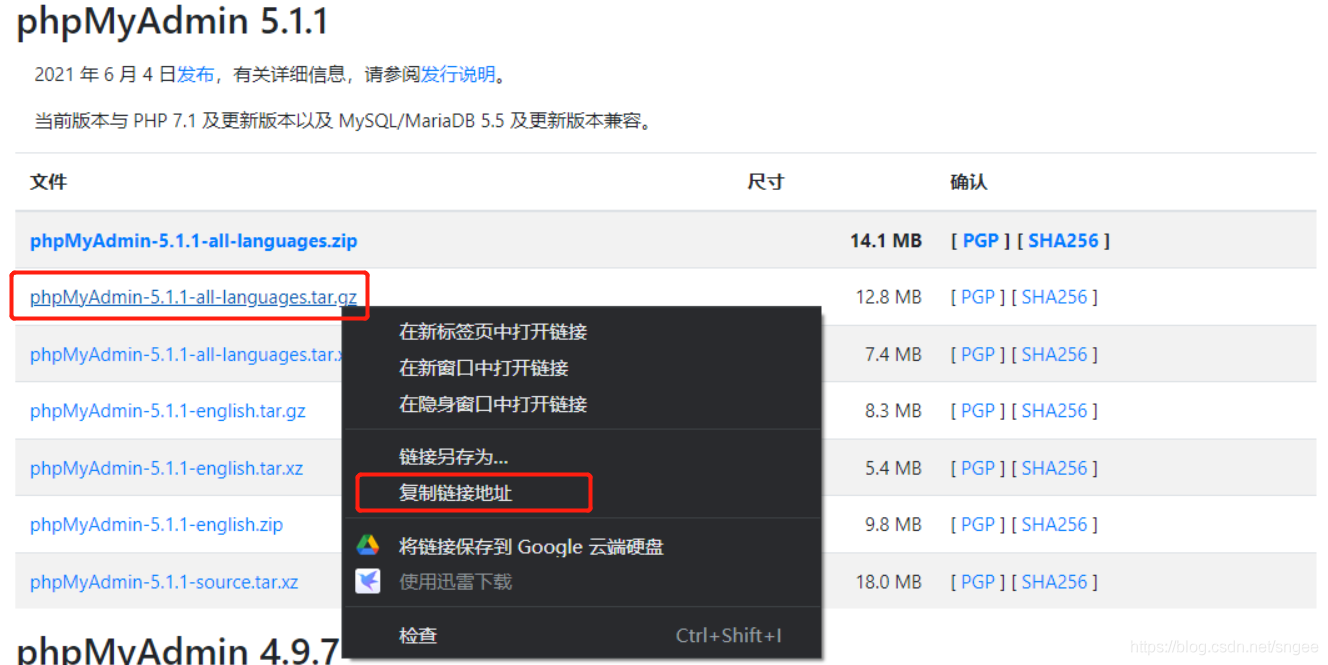Open PGP link in 7.4 MB row
The image size is (1328, 665).
(978, 355)
